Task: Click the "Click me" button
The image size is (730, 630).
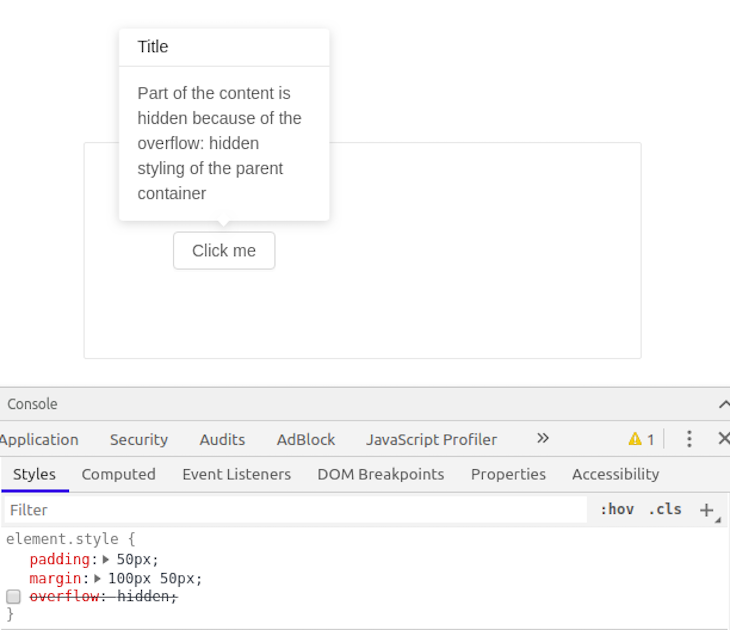Action: pos(224,251)
